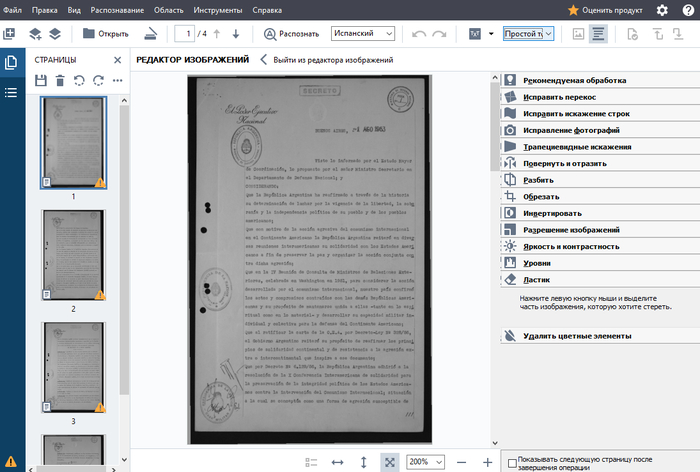Open the Испанский language dropdown
The image size is (700, 472).
pos(363,34)
